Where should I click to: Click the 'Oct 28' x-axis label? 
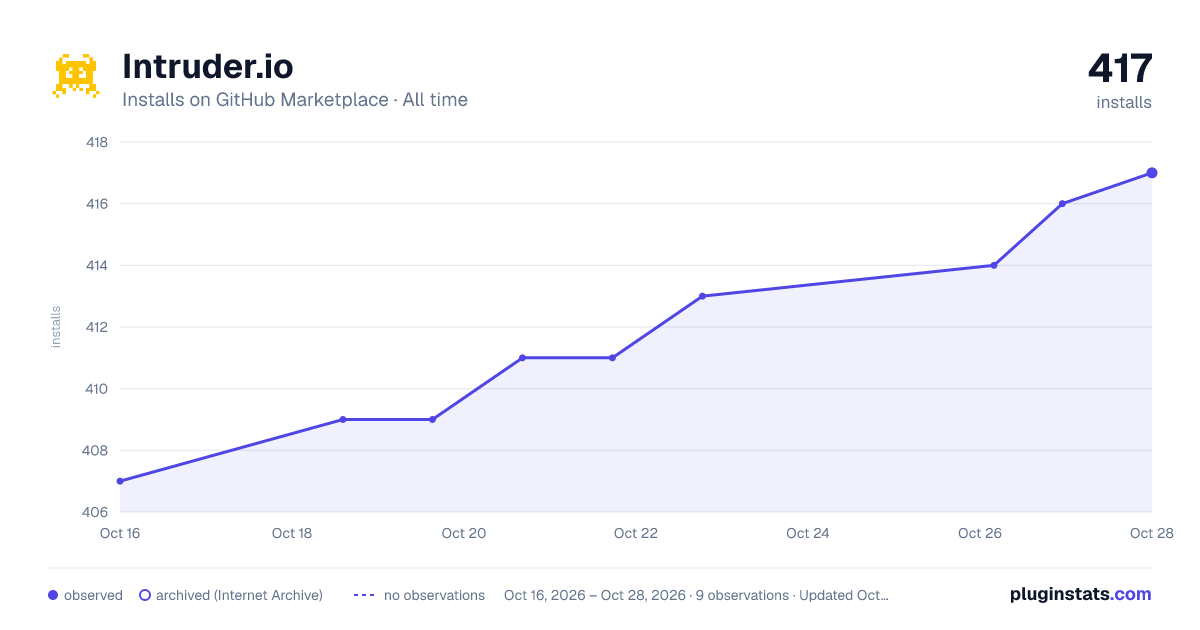tap(1151, 533)
